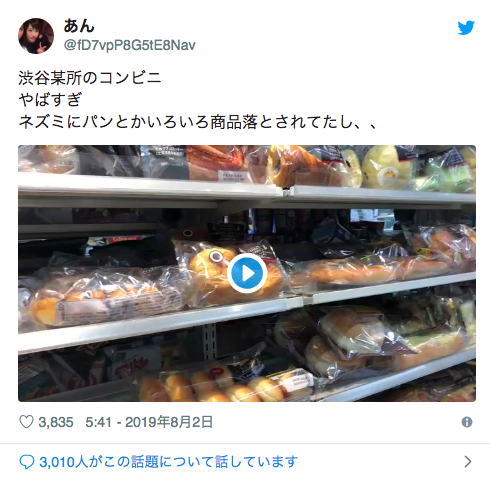Open あん's profile picture avatar
Image resolution: width=490 pixels, height=478 pixels.
(36, 36)
